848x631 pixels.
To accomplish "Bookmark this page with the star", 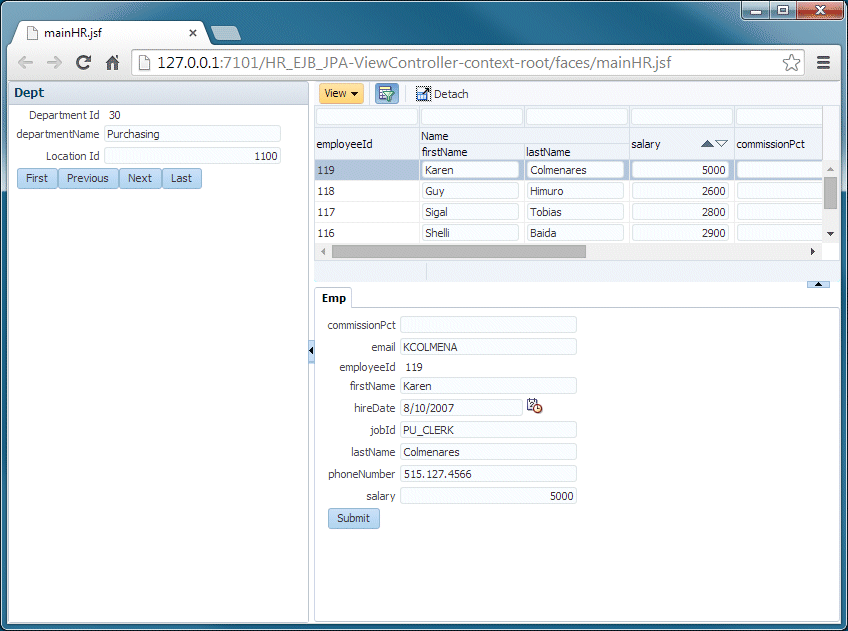I will point(791,63).
